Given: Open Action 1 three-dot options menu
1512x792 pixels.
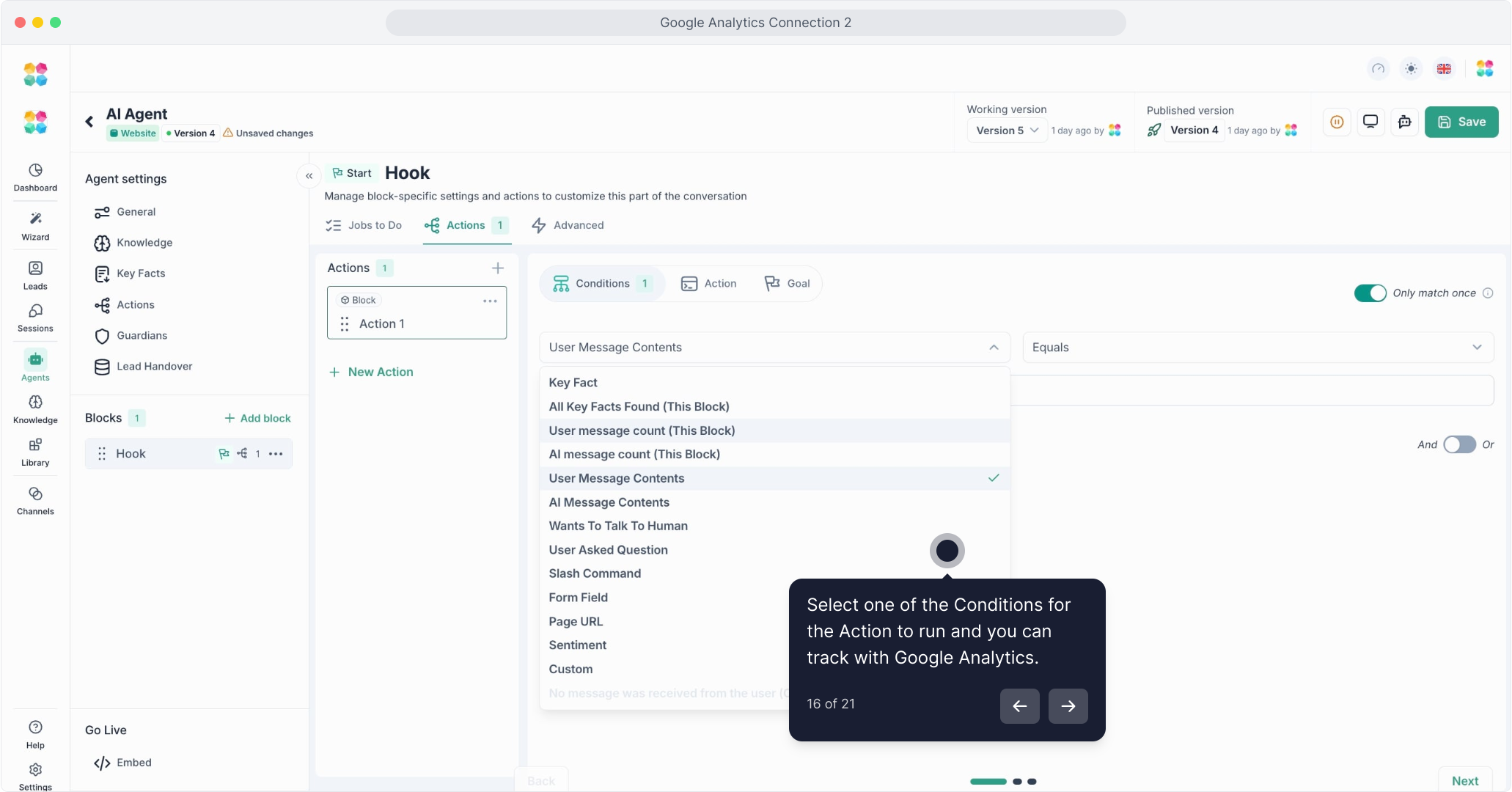Looking at the screenshot, I should tap(490, 301).
